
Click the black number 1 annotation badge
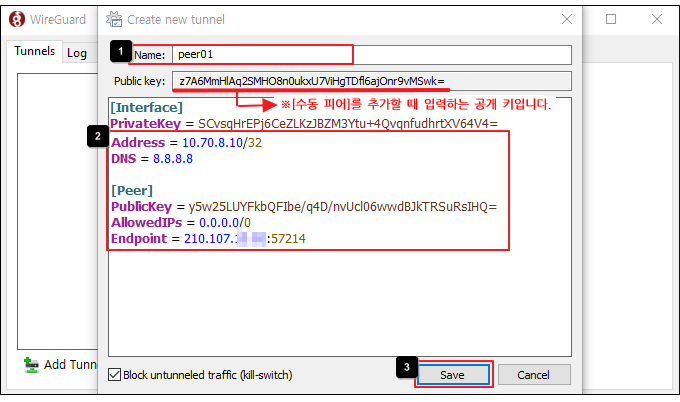(120, 49)
